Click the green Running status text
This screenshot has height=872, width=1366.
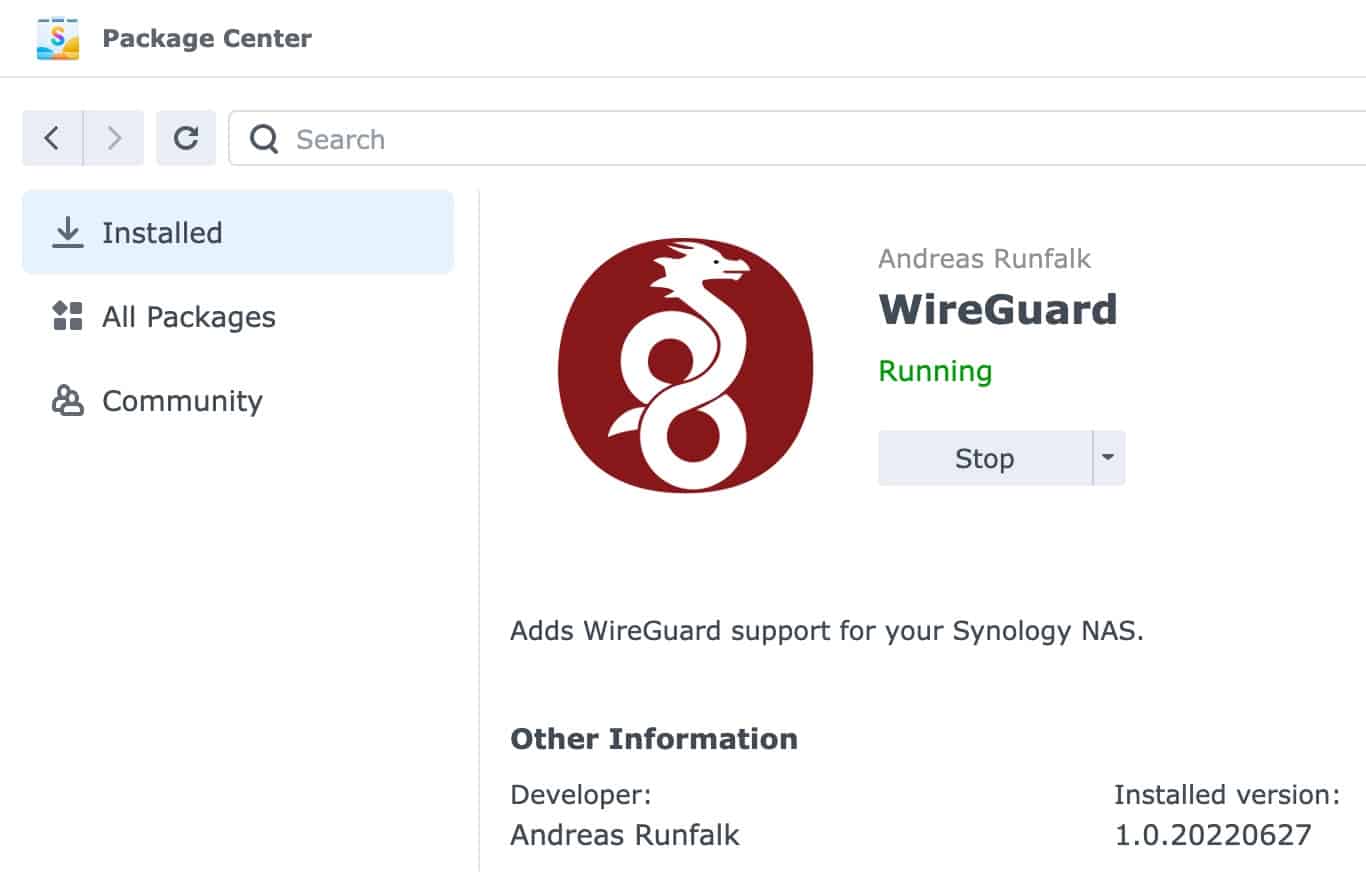935,371
